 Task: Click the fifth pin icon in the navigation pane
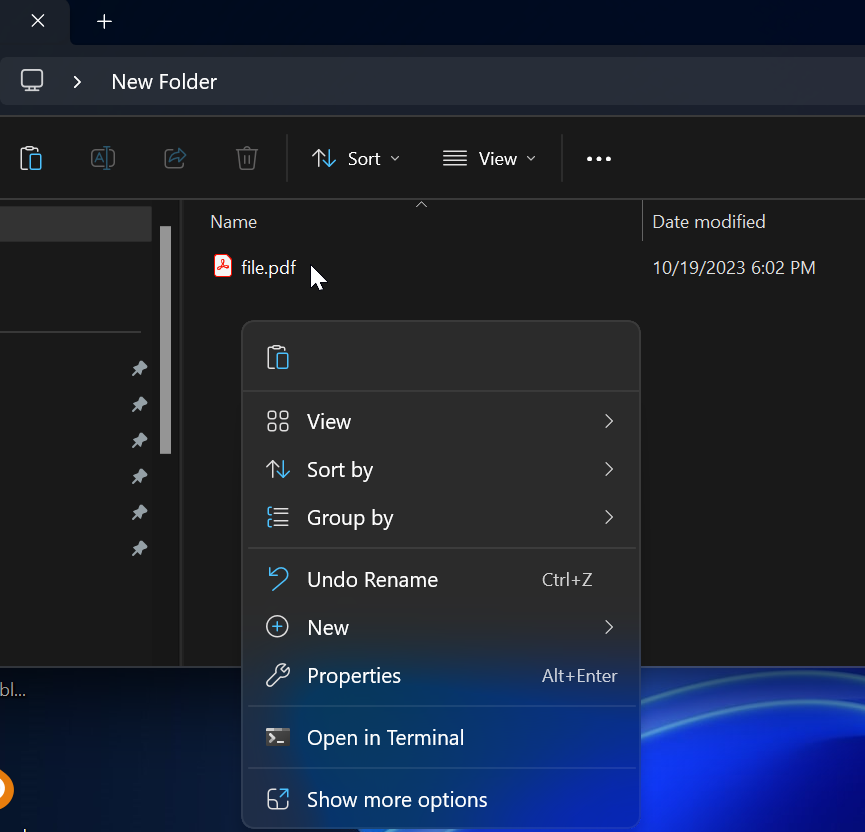click(x=140, y=513)
